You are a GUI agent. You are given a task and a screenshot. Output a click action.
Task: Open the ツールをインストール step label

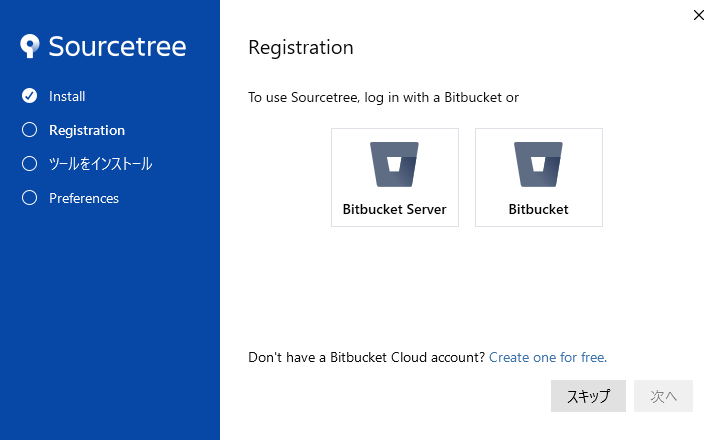tap(101, 164)
